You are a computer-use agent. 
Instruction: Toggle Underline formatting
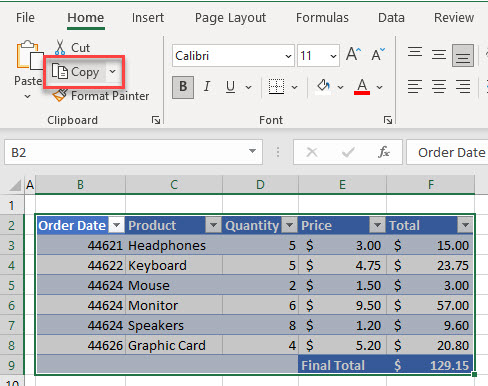[x=230, y=87]
